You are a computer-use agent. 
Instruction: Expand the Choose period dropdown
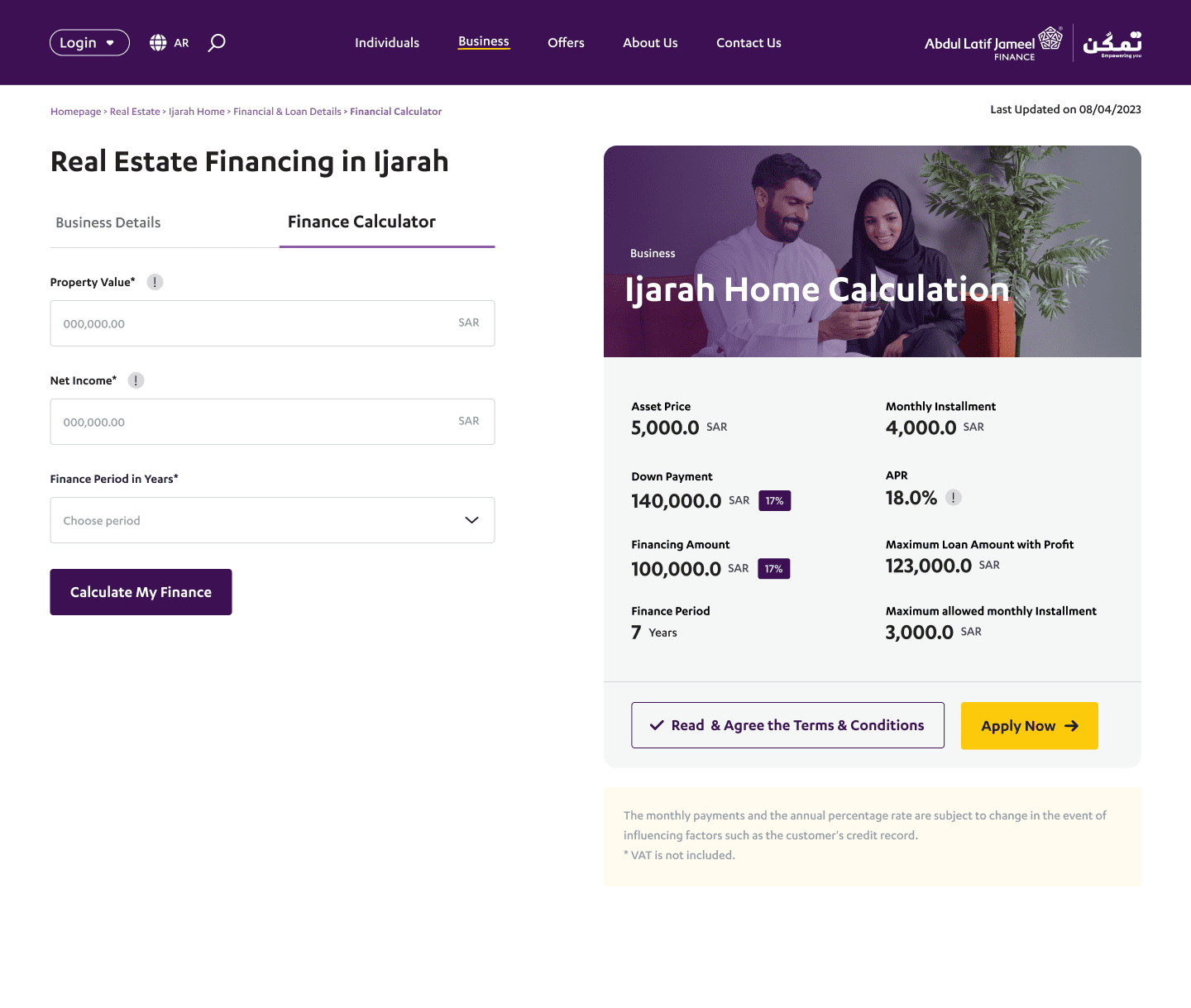(x=272, y=520)
